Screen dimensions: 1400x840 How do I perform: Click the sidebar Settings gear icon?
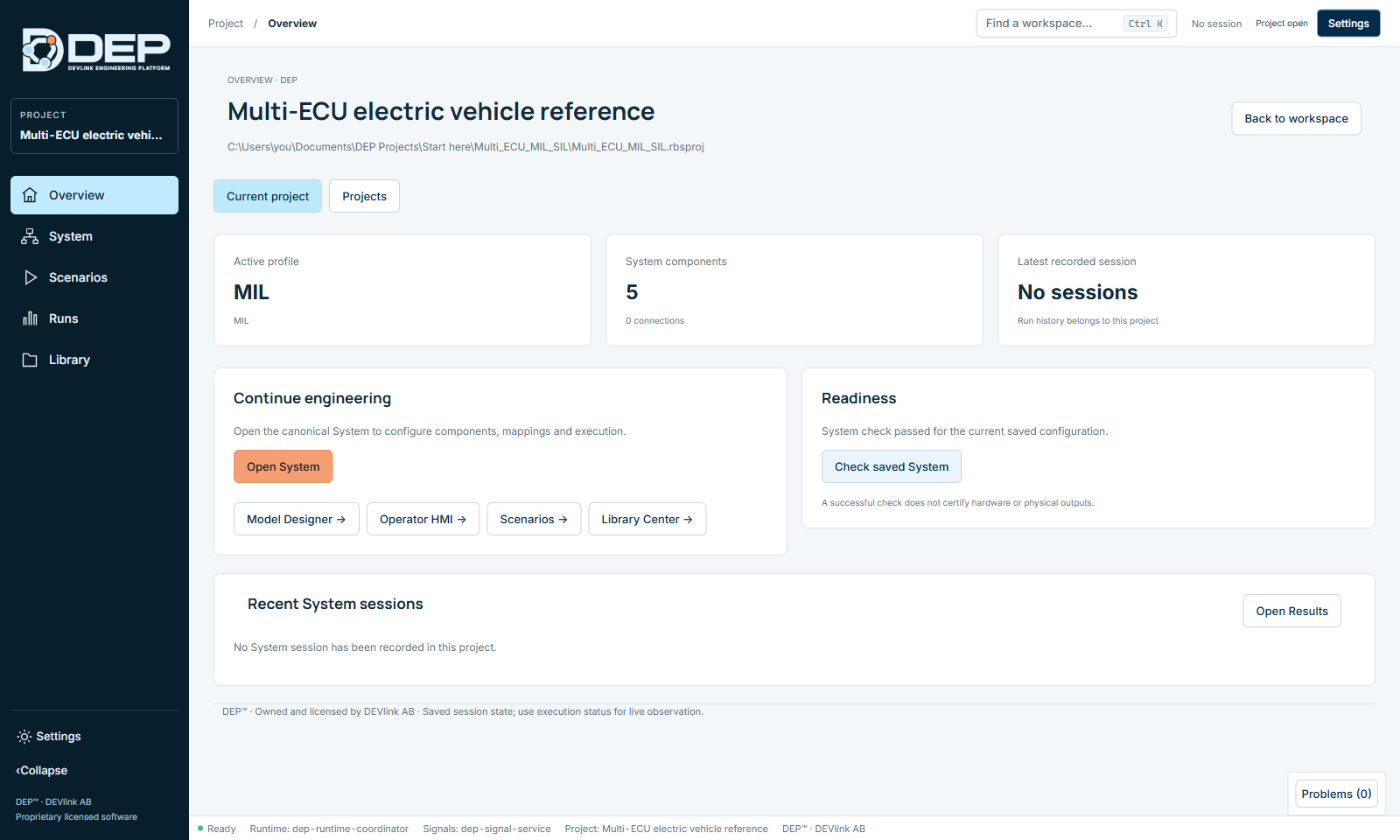[x=24, y=737]
